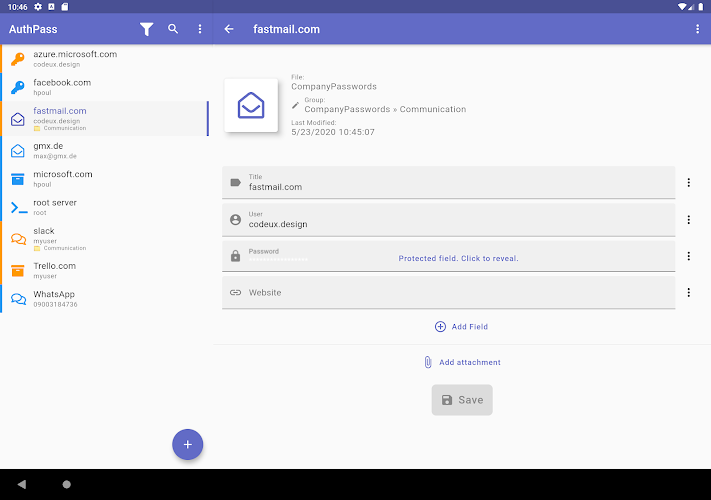The image size is (711, 500).
Task: Go back with the arrow beside fastmail.com
Action: [229, 29]
